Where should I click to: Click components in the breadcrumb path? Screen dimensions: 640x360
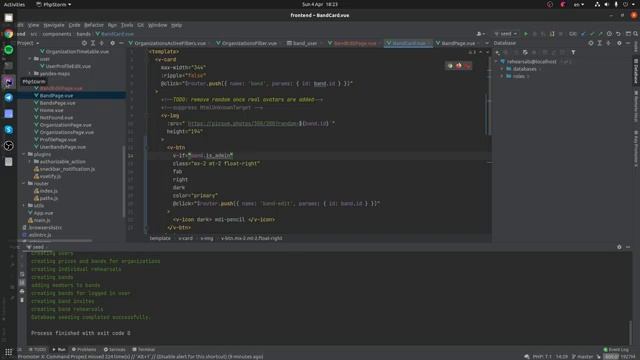(x=57, y=34)
